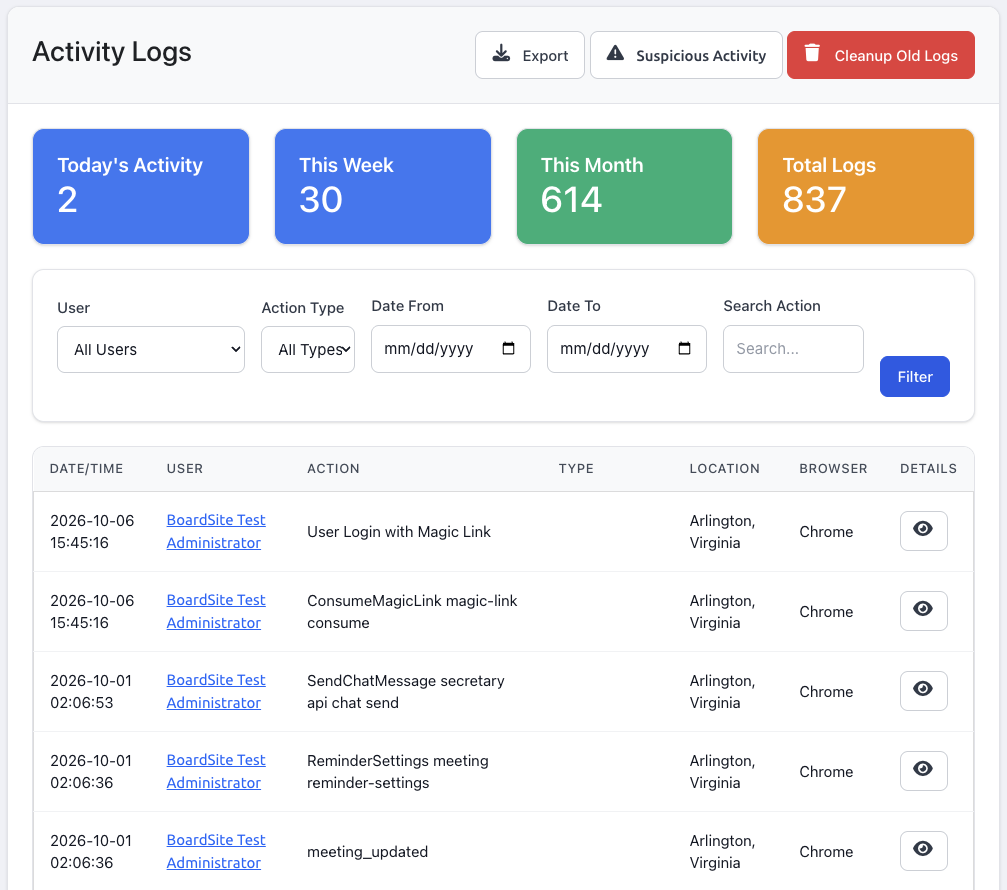Click the Search Action input box

793,349
